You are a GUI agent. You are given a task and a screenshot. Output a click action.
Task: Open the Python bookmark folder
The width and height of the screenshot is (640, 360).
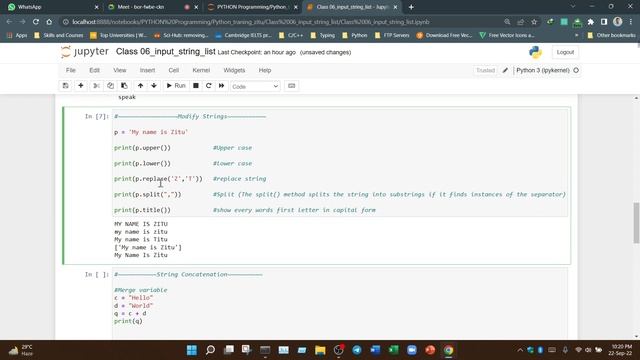[x=355, y=36]
